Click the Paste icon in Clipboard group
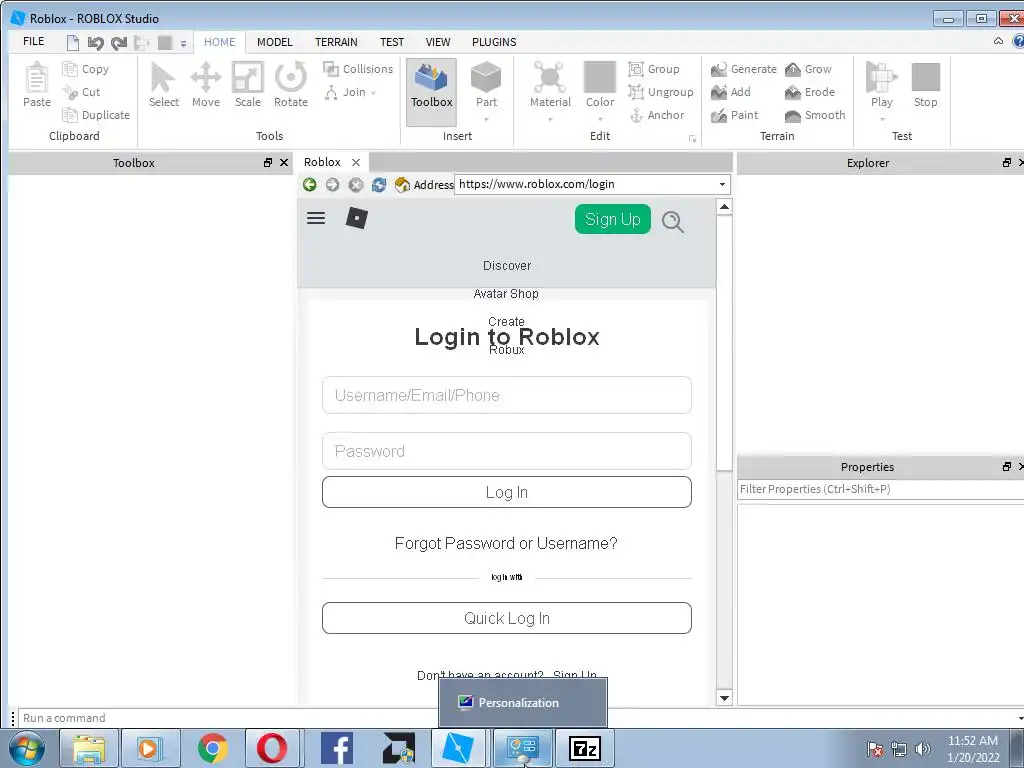Screen dimensions: 1024x768 tap(37, 78)
